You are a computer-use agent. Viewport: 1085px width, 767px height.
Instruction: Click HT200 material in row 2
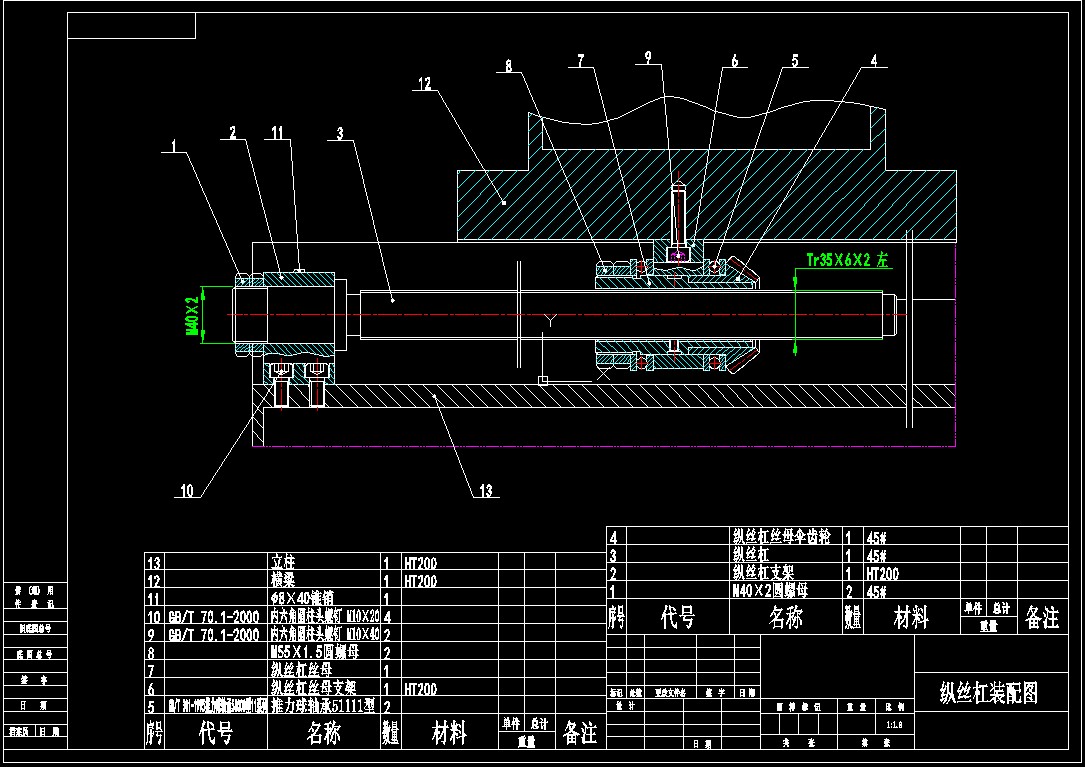click(882, 574)
